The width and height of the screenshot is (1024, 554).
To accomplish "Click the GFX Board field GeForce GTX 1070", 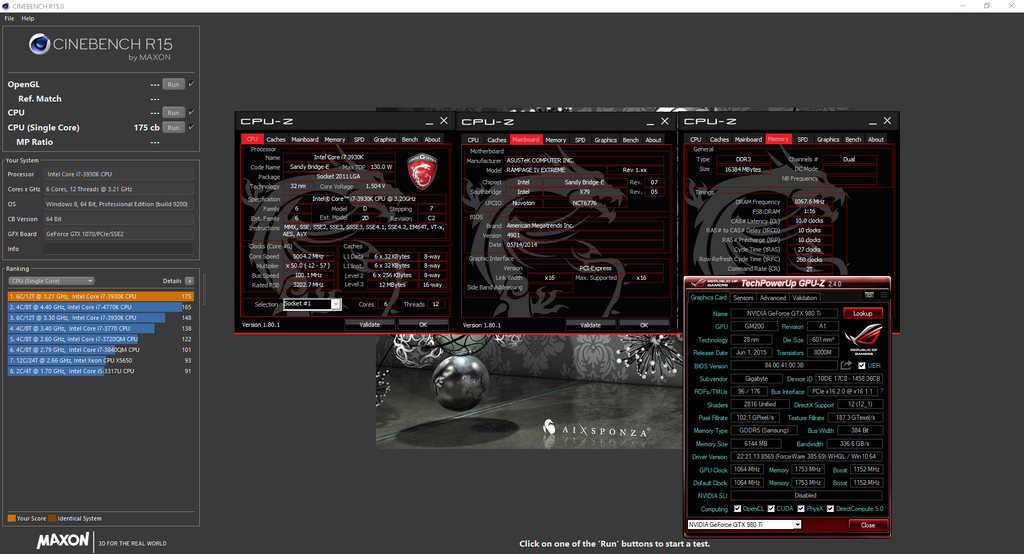I will pos(119,234).
